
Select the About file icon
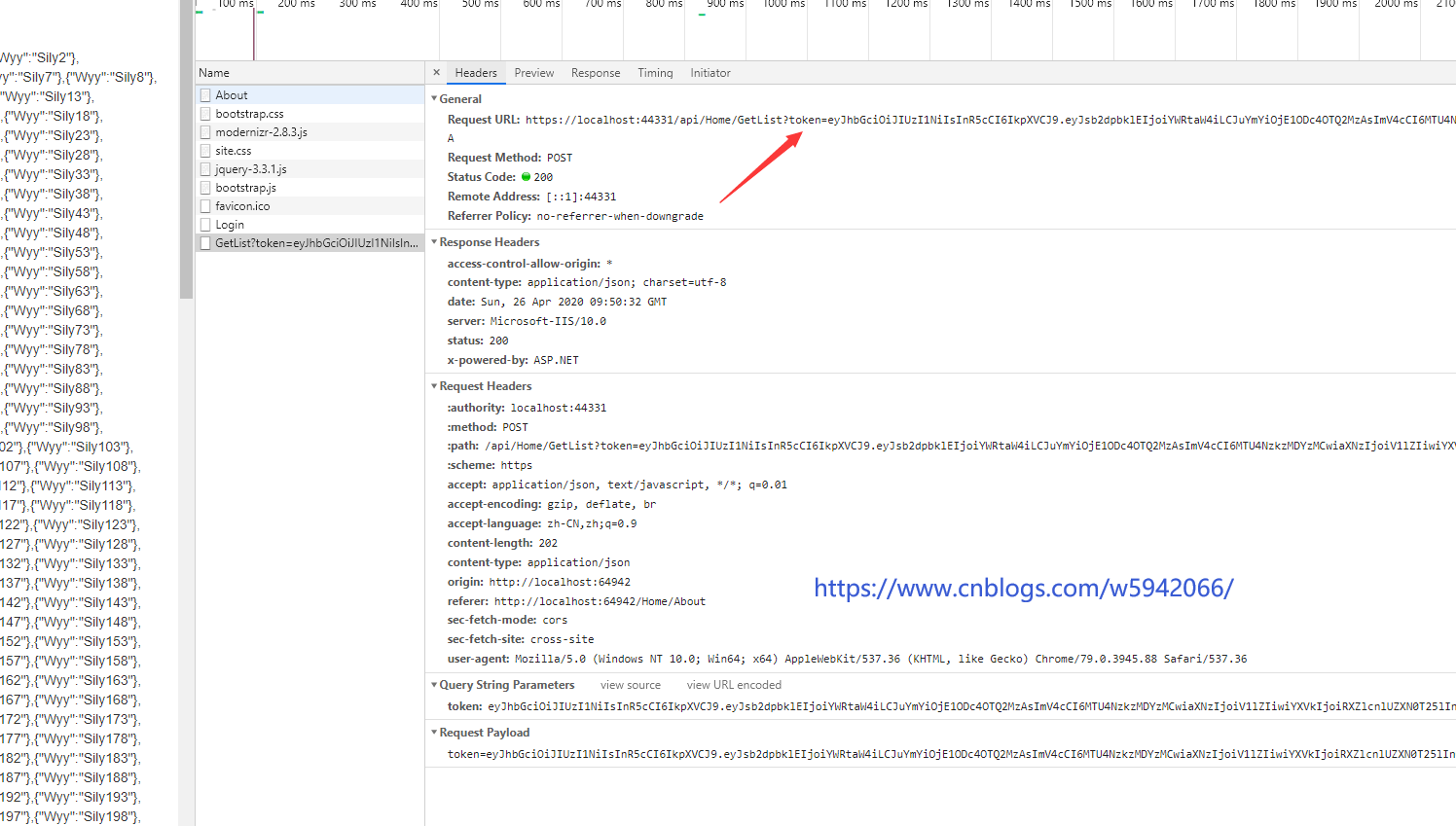point(205,95)
